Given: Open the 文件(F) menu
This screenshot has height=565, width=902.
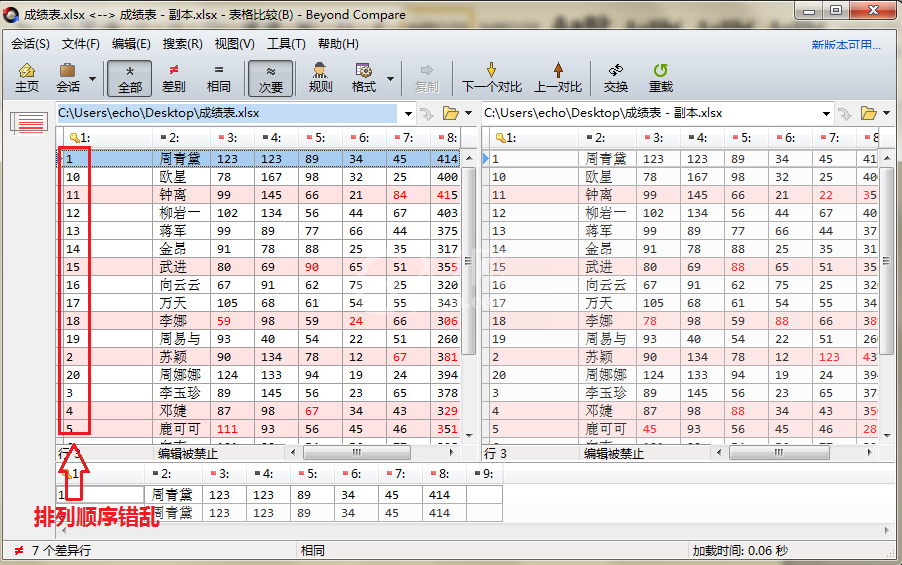Looking at the screenshot, I should [x=81, y=44].
